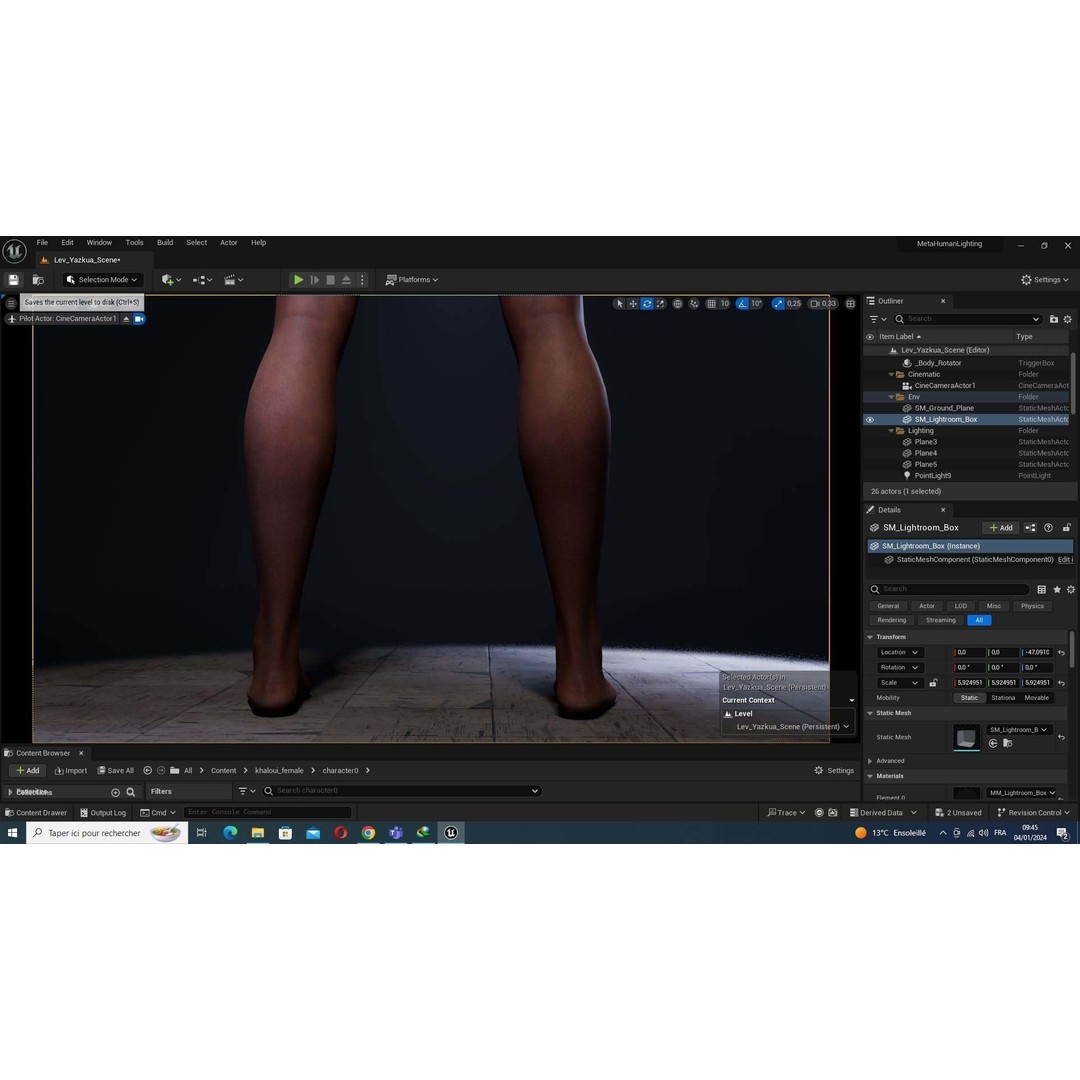
Task: Open the File menu
Action: click(42, 242)
